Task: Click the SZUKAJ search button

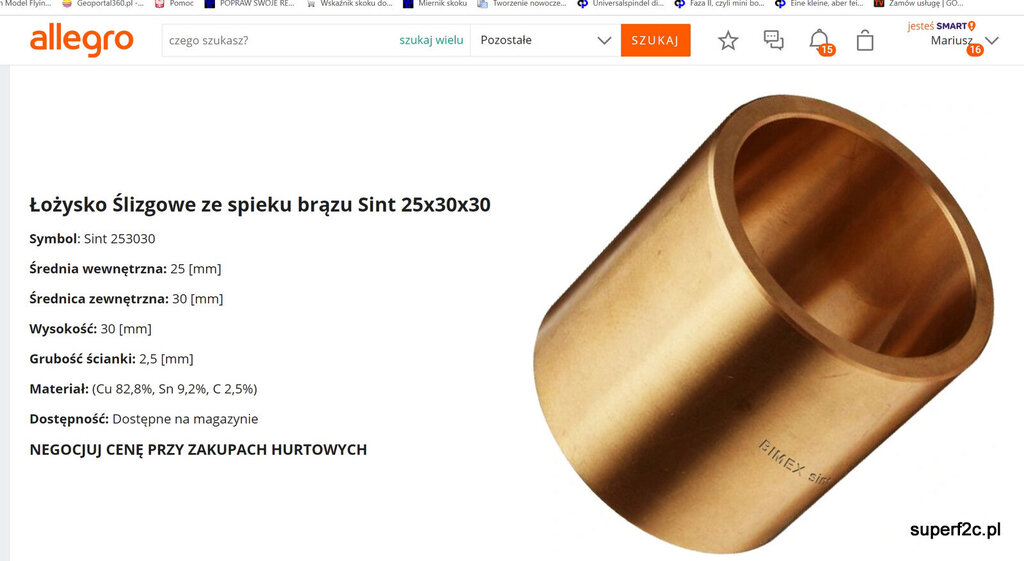Action: pos(655,40)
